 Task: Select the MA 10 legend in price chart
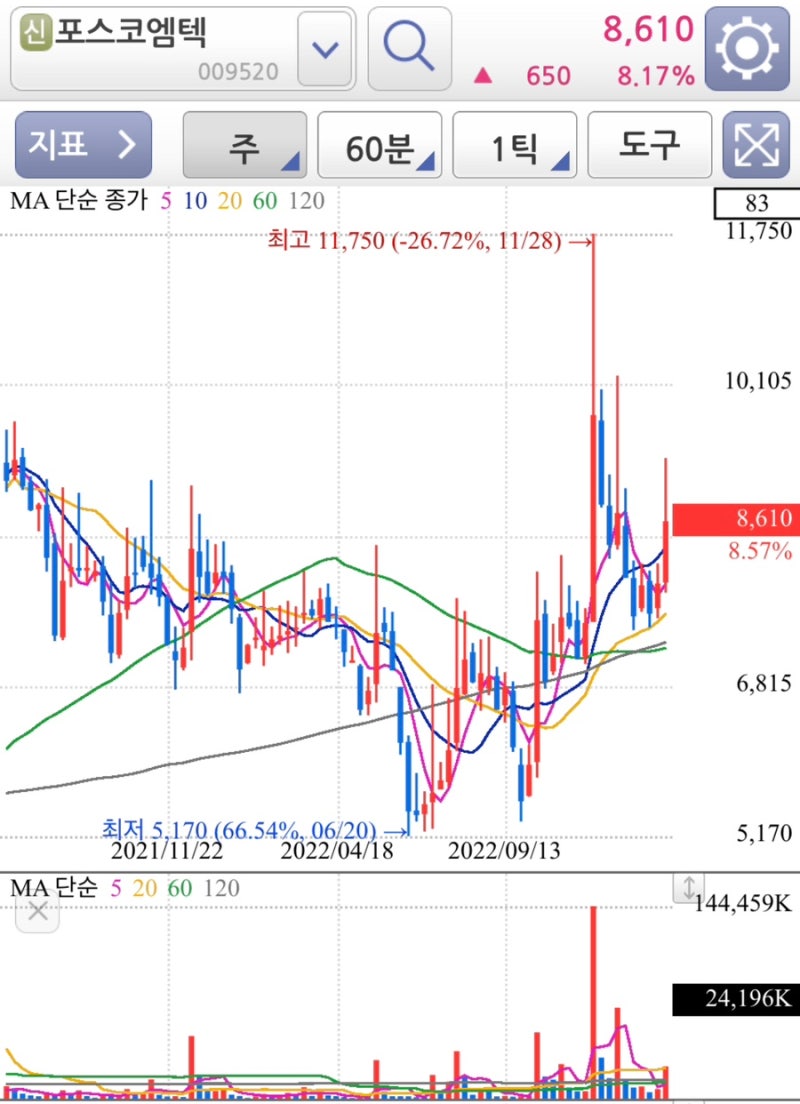coord(195,201)
